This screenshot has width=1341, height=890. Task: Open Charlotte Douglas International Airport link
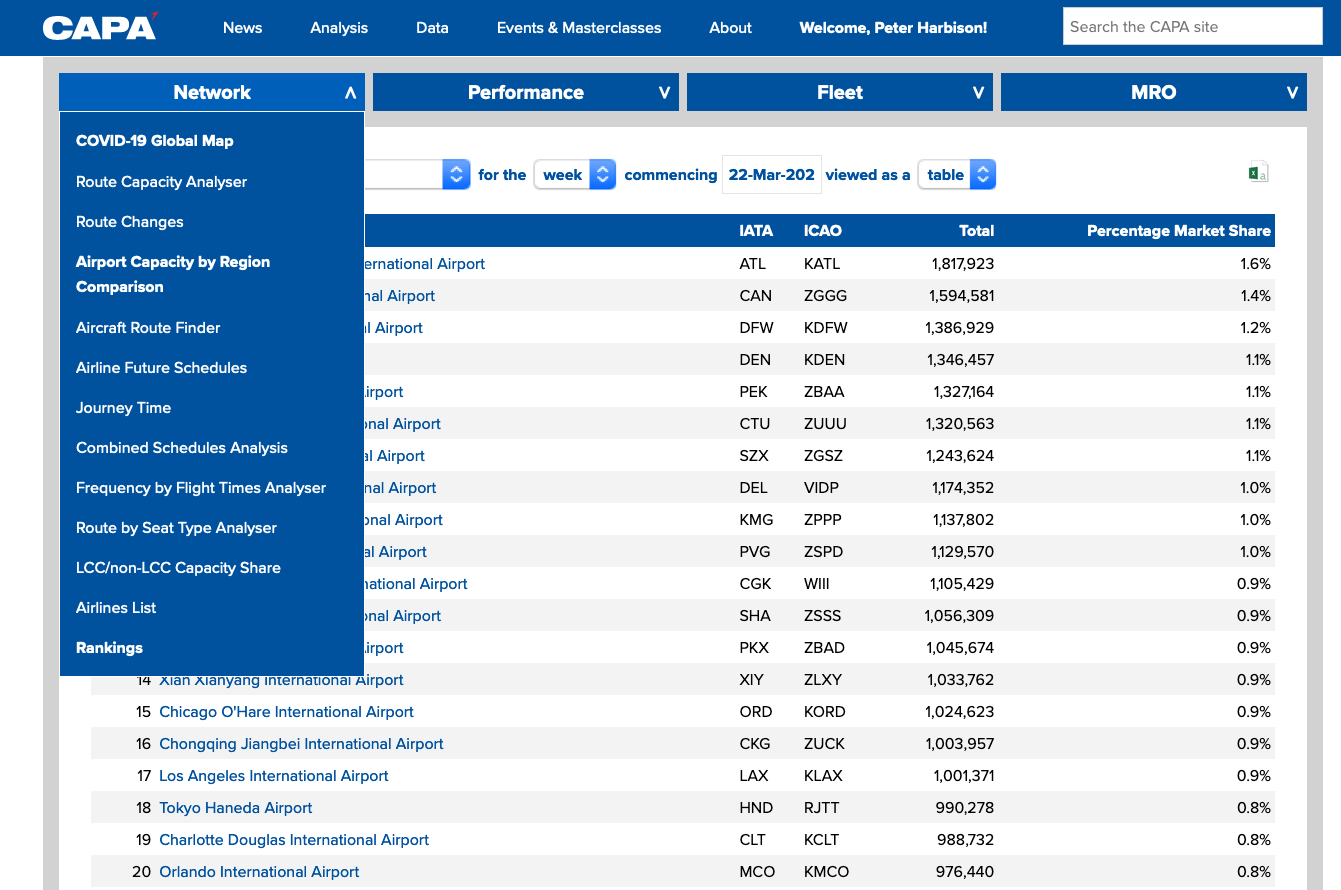tap(294, 839)
